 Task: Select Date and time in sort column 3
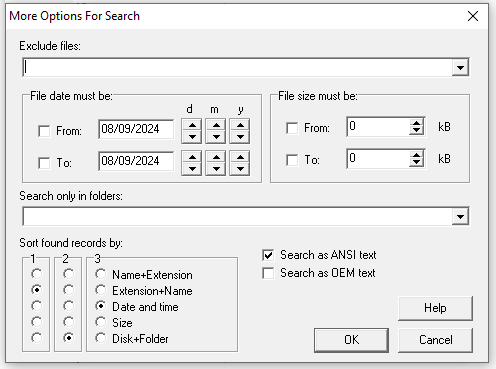(101, 306)
